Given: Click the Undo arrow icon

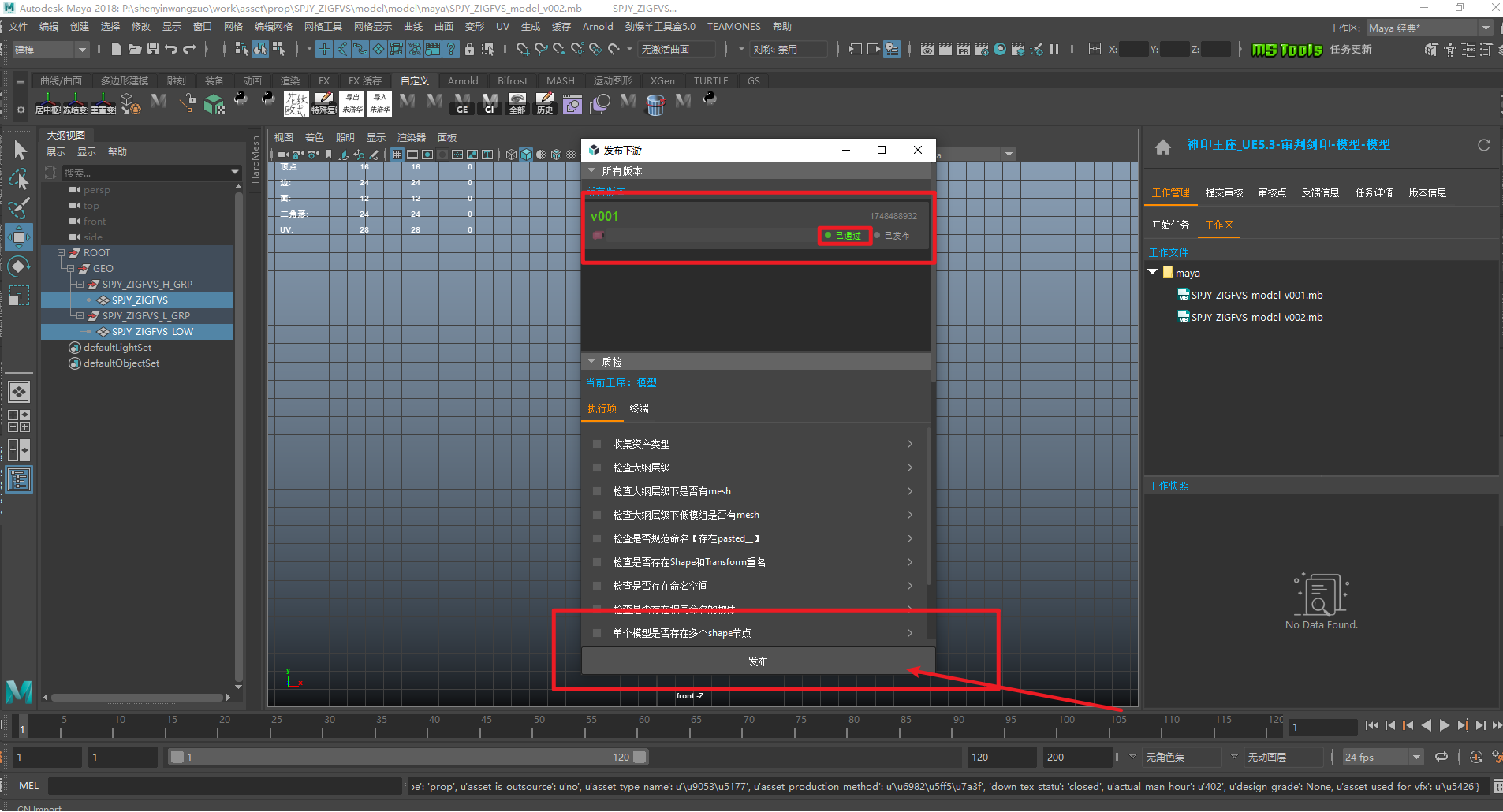Looking at the screenshot, I should pyautogui.click(x=171, y=49).
